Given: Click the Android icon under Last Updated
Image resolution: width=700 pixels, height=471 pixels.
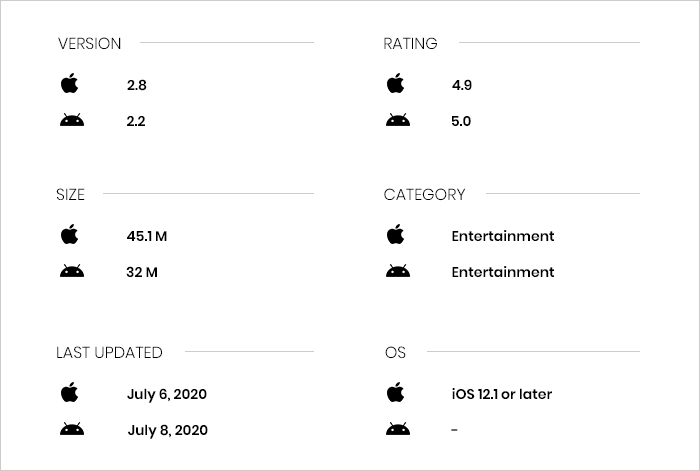Looking at the screenshot, I should tap(72, 429).
